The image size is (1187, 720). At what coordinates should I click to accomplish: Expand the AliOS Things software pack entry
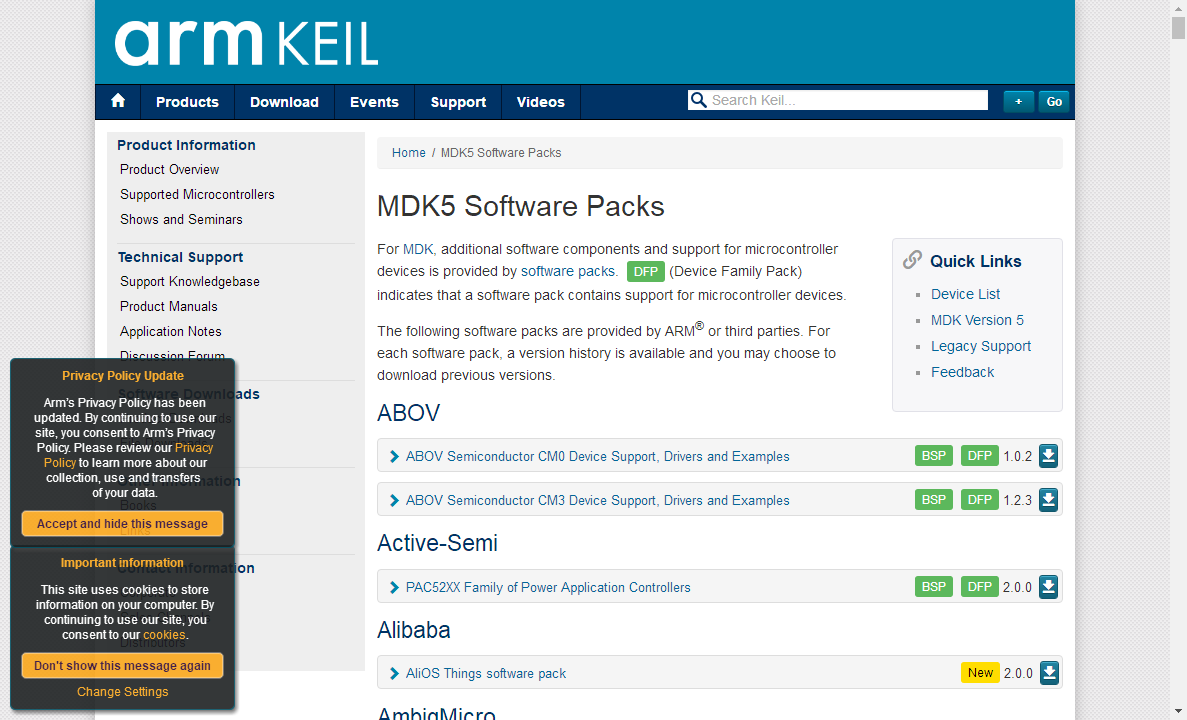394,674
